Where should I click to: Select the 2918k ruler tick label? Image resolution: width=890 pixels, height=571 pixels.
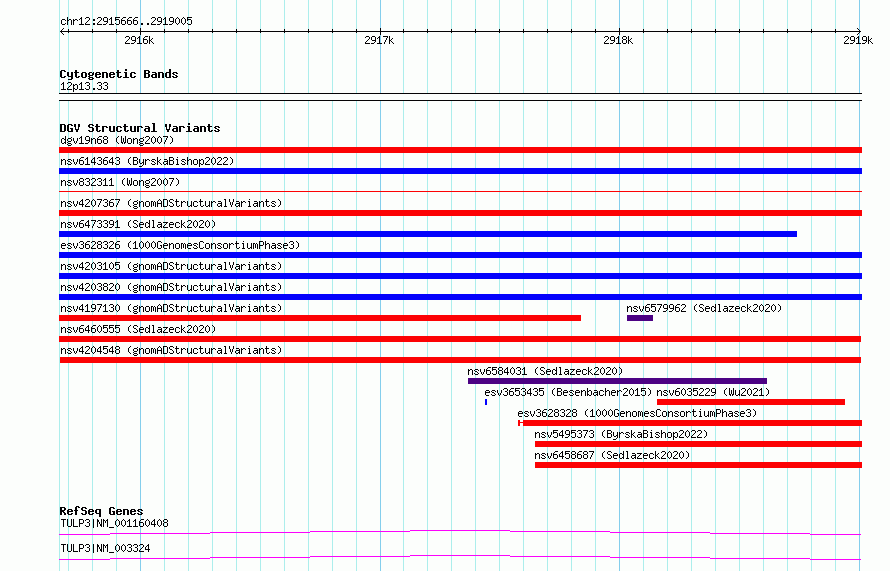[x=618, y=40]
